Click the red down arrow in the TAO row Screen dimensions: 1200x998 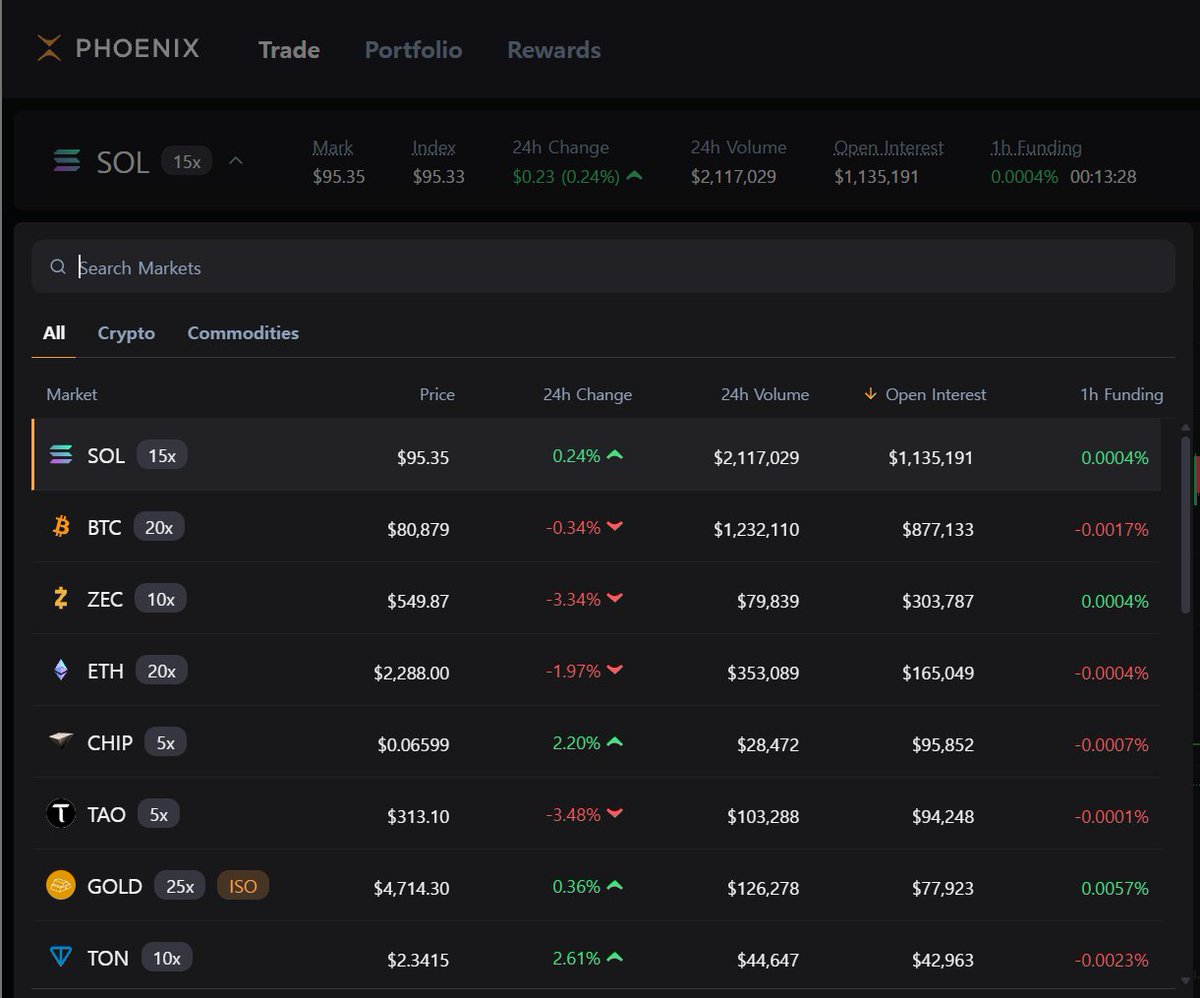click(x=615, y=814)
